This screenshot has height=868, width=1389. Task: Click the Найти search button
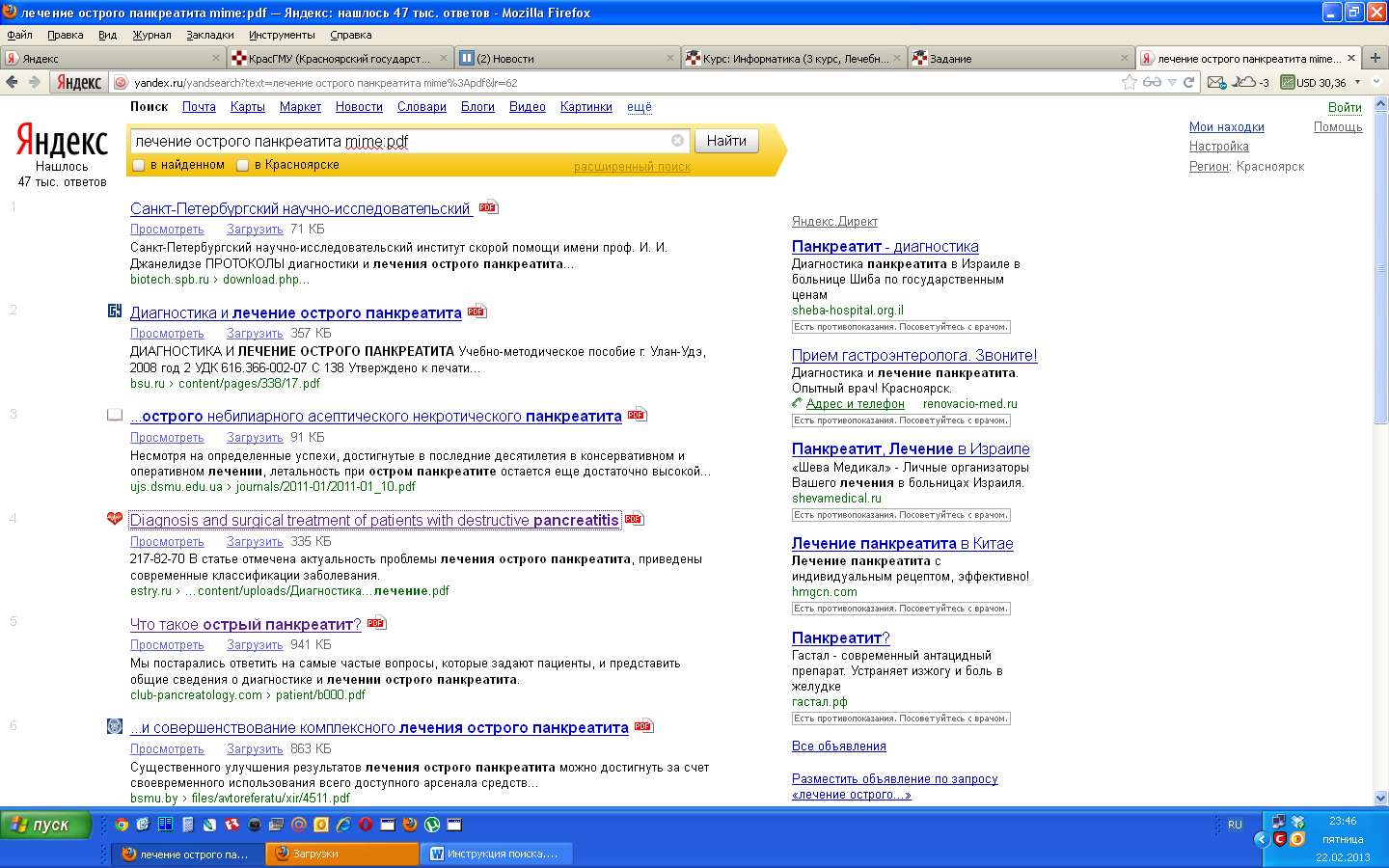tap(726, 141)
